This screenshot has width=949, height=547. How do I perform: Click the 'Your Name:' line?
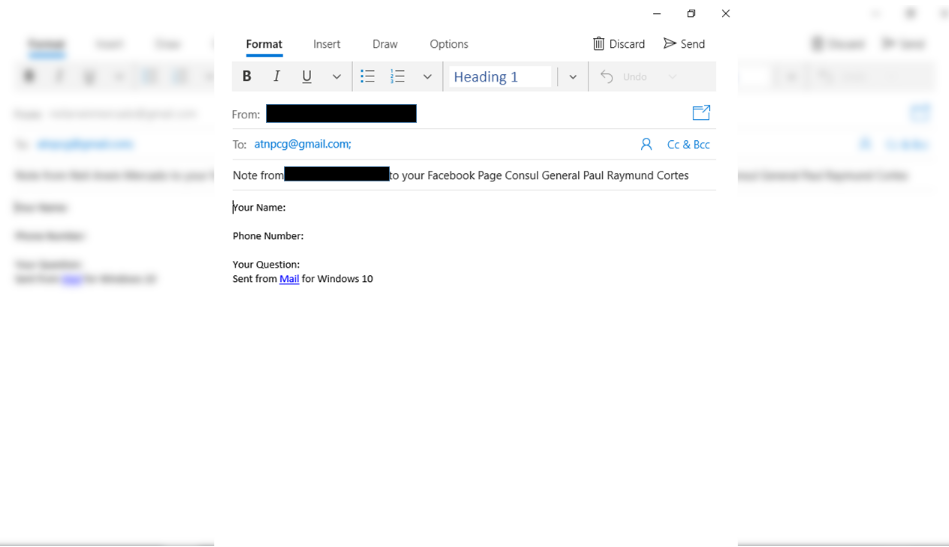[x=259, y=208]
